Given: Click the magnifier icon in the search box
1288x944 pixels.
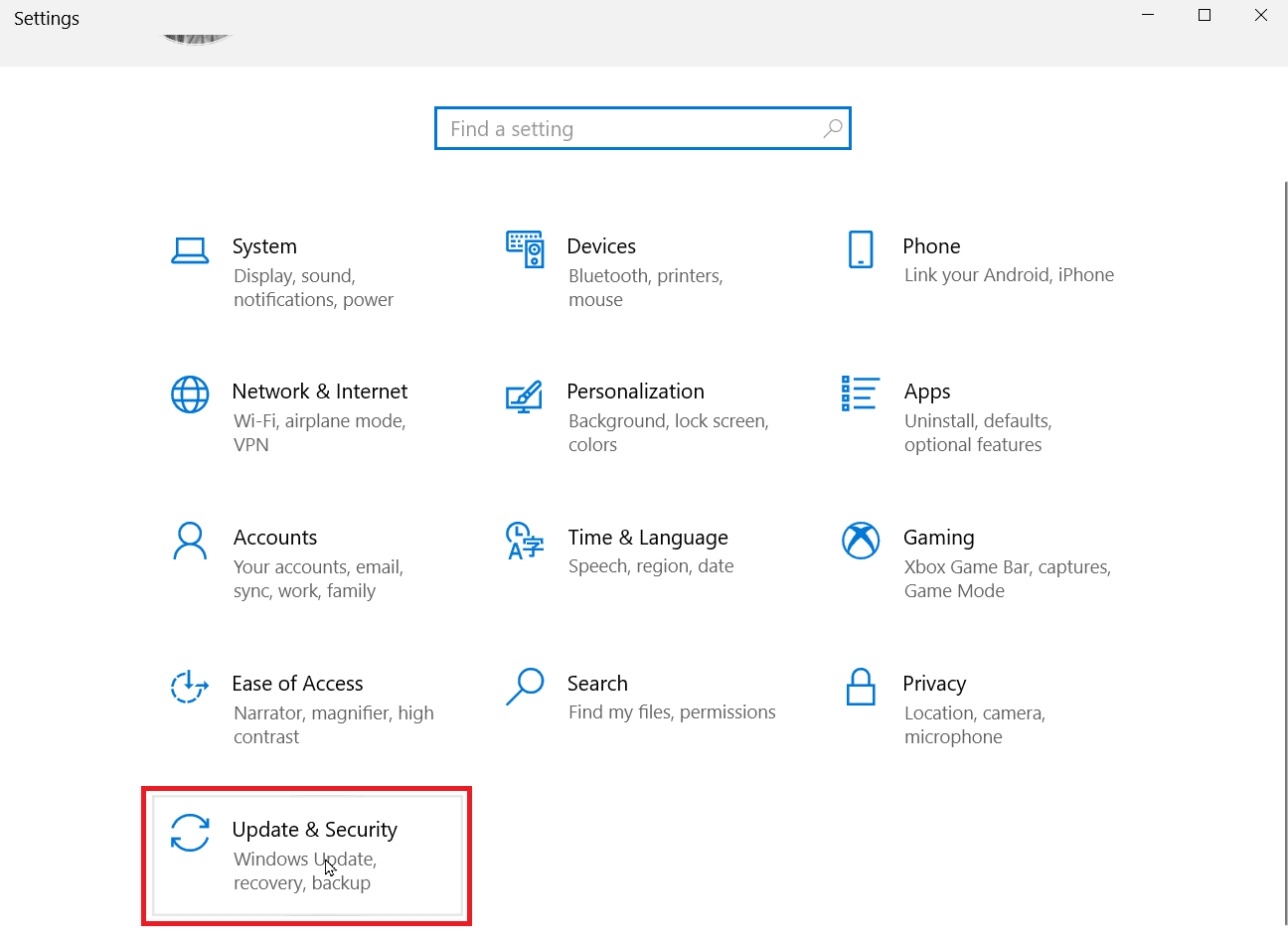Looking at the screenshot, I should pos(833,128).
